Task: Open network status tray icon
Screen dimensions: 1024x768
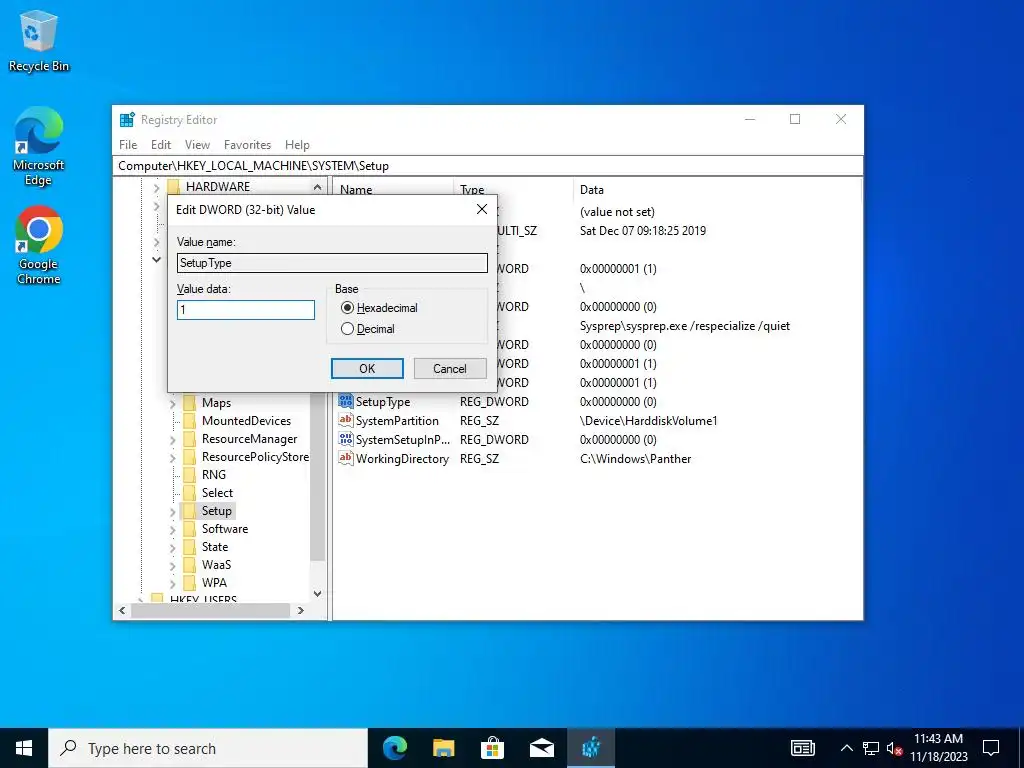Action: 871,748
